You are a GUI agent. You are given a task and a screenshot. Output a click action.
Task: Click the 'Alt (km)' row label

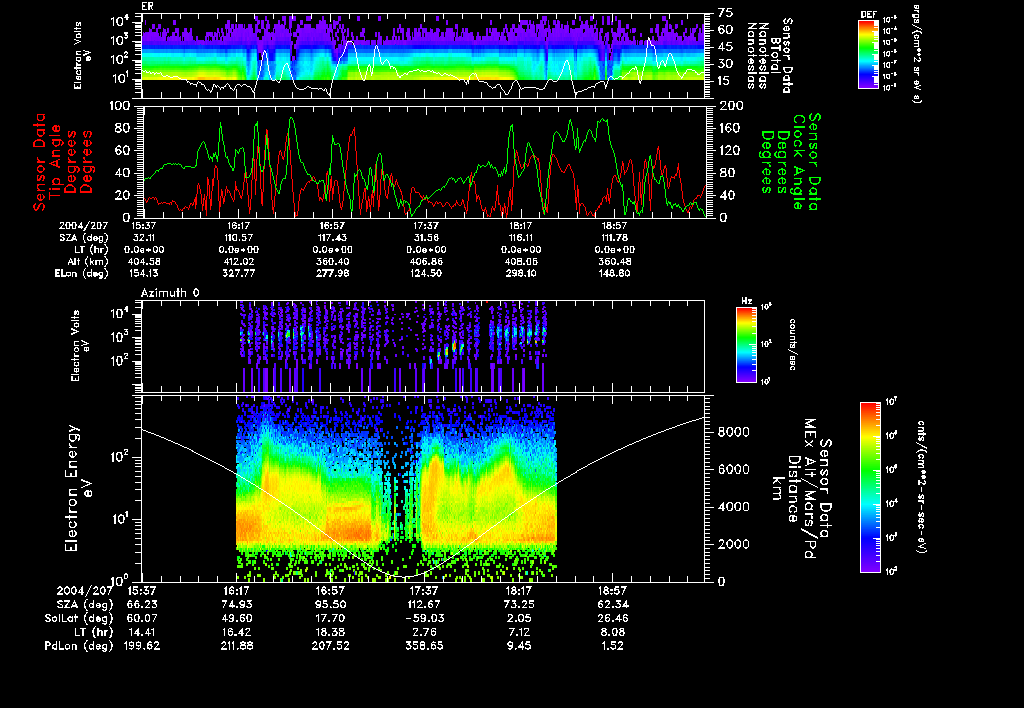click(x=88, y=262)
